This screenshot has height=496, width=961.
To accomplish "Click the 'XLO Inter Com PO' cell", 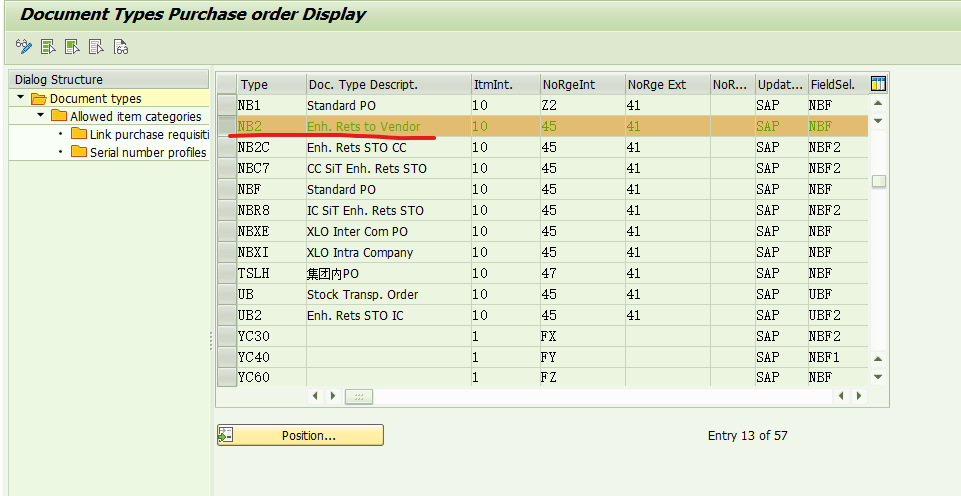I will pos(389,231).
